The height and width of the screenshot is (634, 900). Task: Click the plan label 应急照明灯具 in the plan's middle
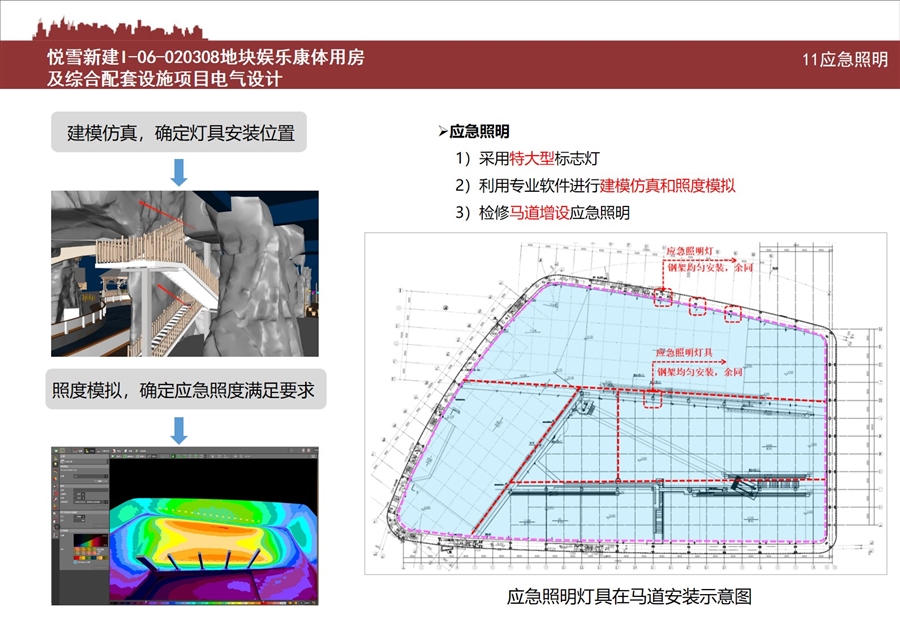684,352
